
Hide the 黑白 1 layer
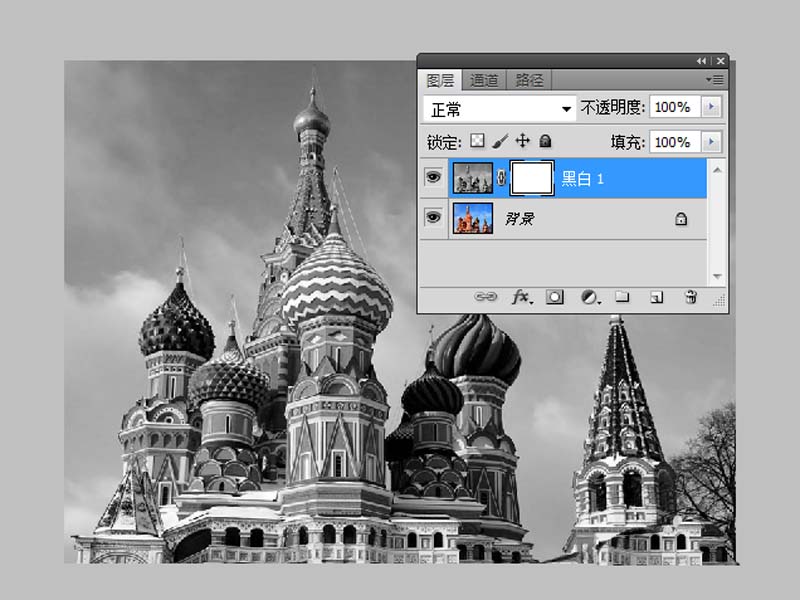[433, 178]
